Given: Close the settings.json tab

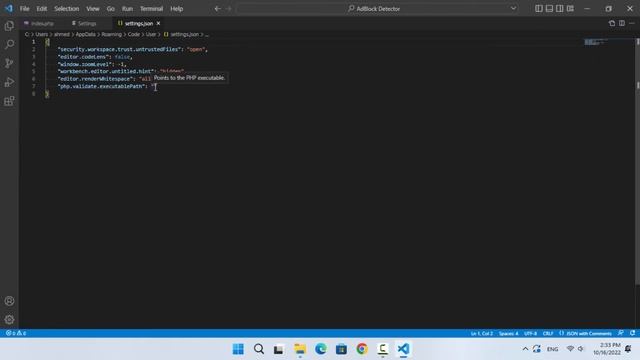Looking at the screenshot, I should click(x=158, y=23).
